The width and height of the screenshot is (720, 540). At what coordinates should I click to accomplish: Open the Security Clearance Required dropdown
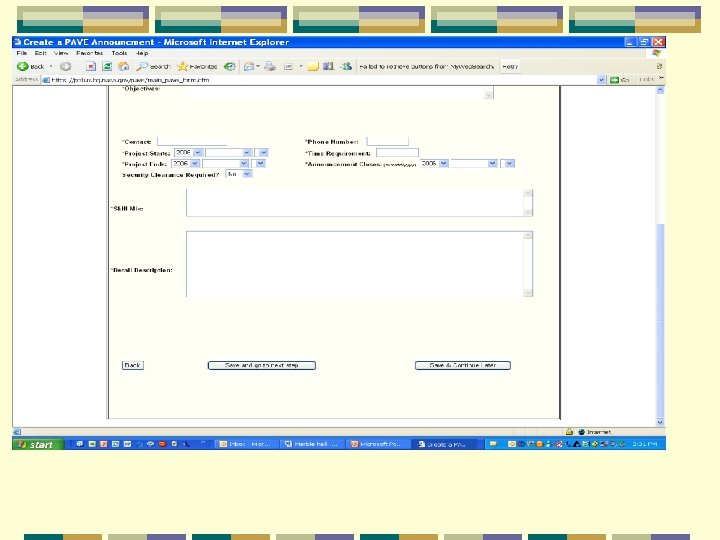click(239, 174)
